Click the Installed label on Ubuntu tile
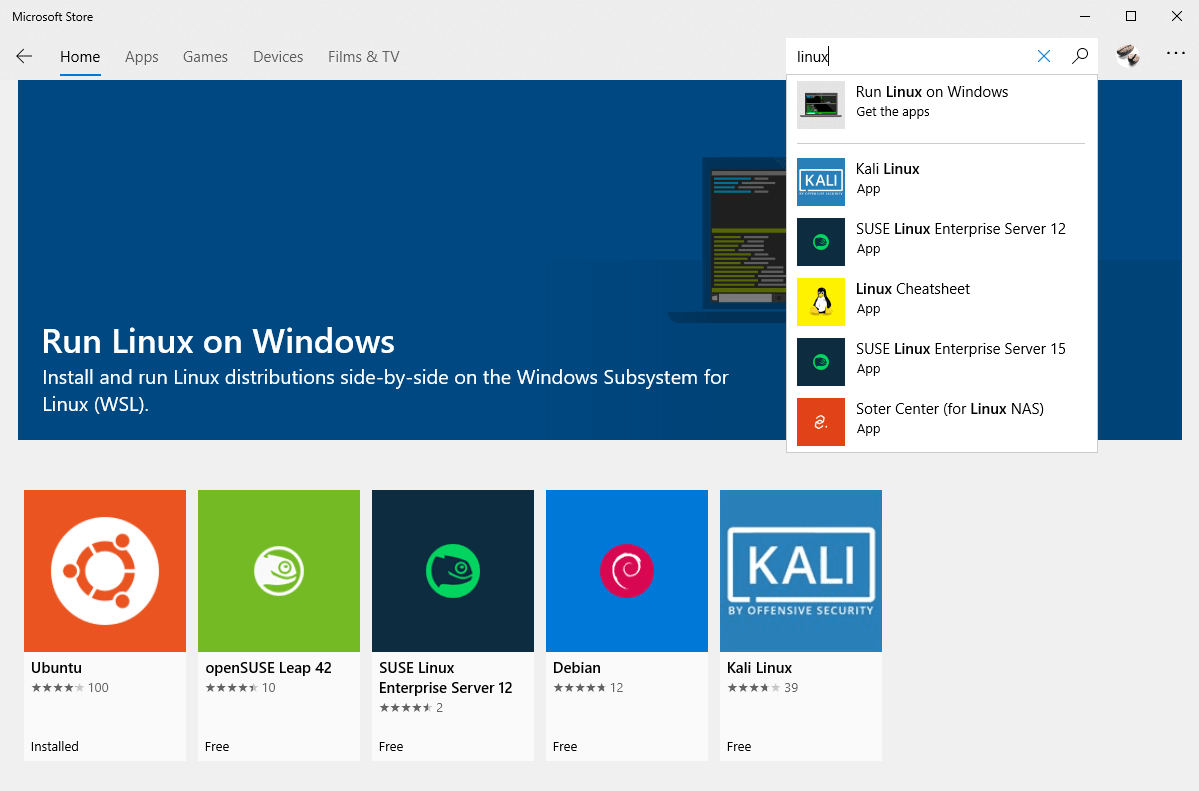The height and width of the screenshot is (791, 1199). tap(54, 747)
